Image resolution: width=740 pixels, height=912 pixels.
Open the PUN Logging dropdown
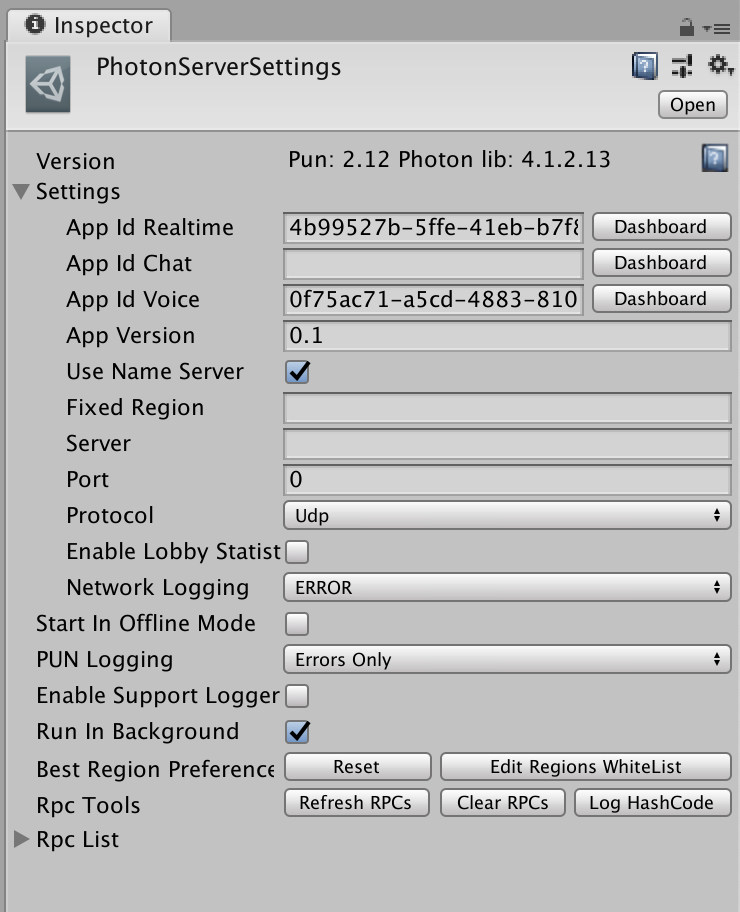click(x=507, y=660)
